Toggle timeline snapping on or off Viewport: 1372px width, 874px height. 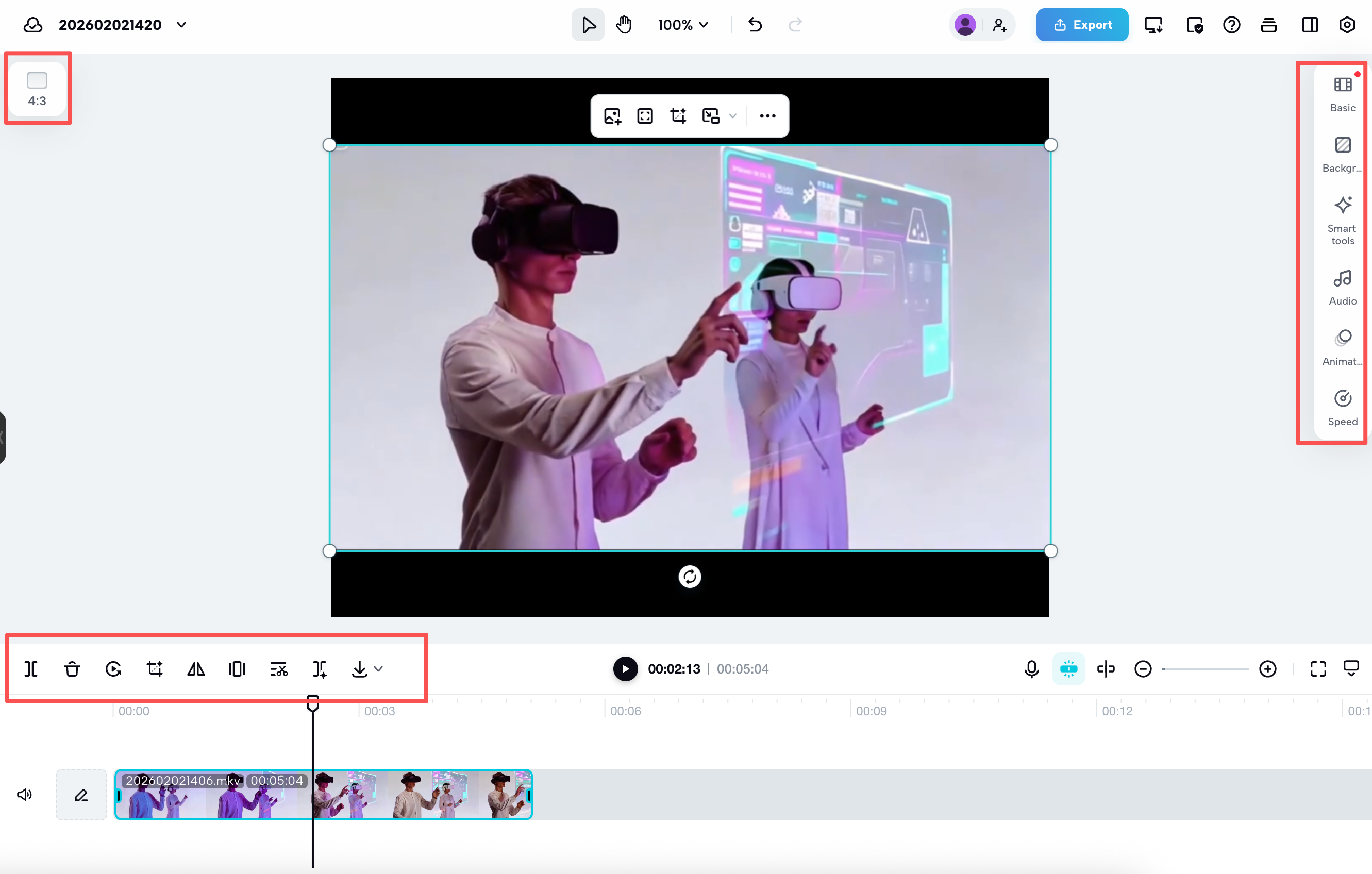pyautogui.click(x=1069, y=669)
